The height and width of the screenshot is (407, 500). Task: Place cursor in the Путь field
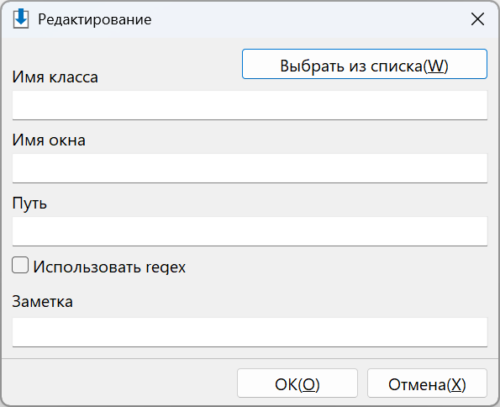click(x=250, y=232)
